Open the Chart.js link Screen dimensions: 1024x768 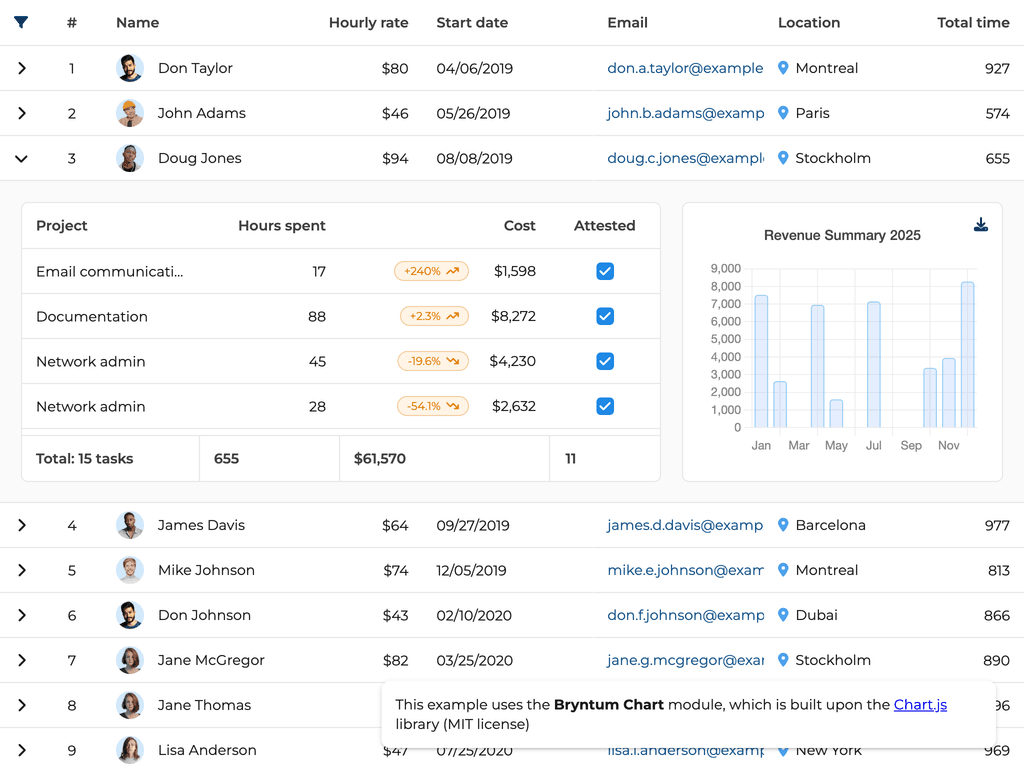point(920,705)
